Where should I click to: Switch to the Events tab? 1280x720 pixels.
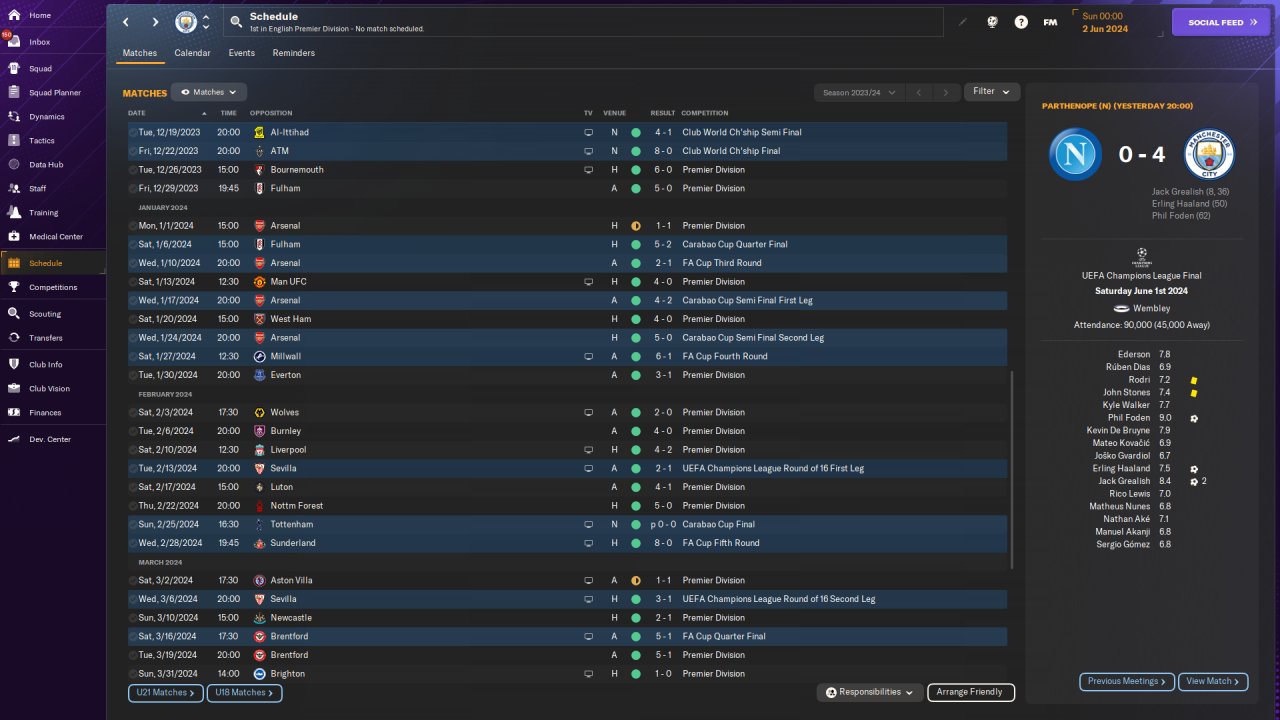point(241,53)
